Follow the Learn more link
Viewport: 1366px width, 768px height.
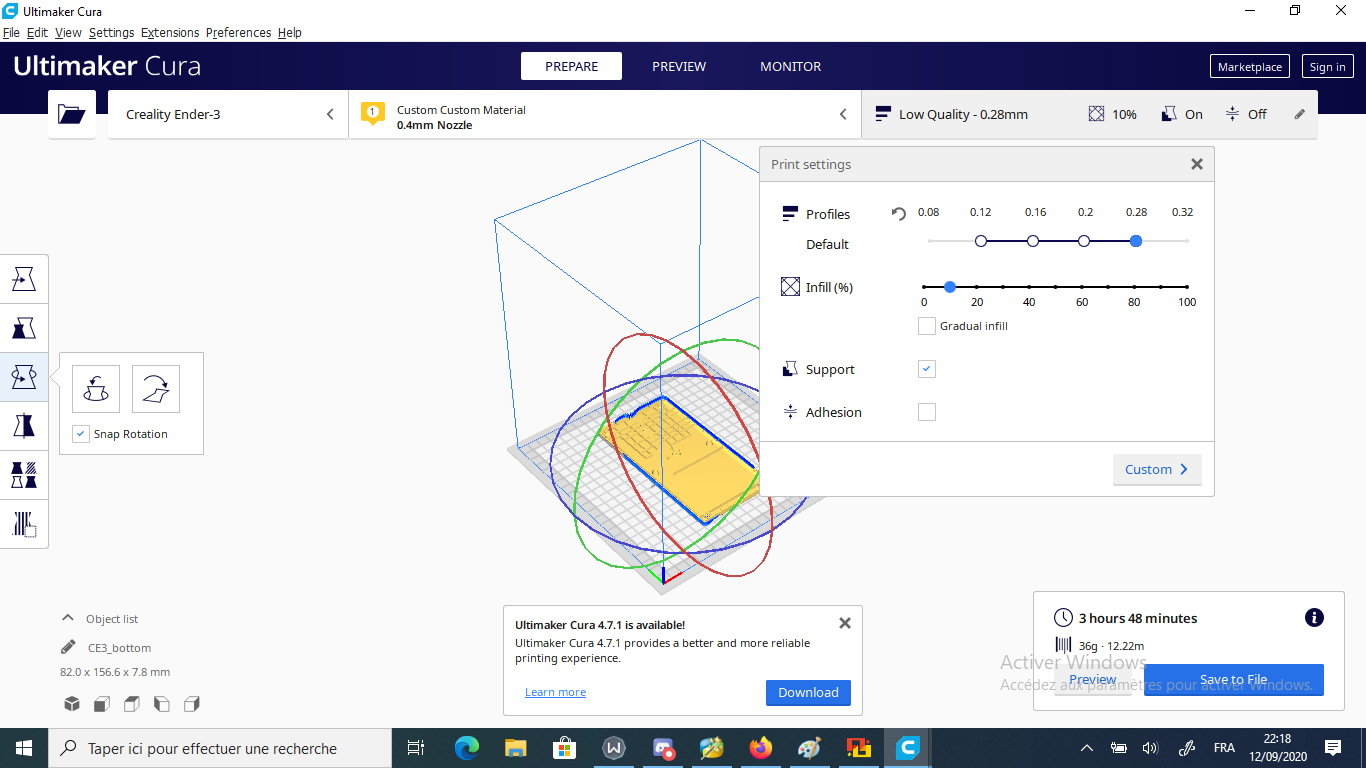(555, 692)
